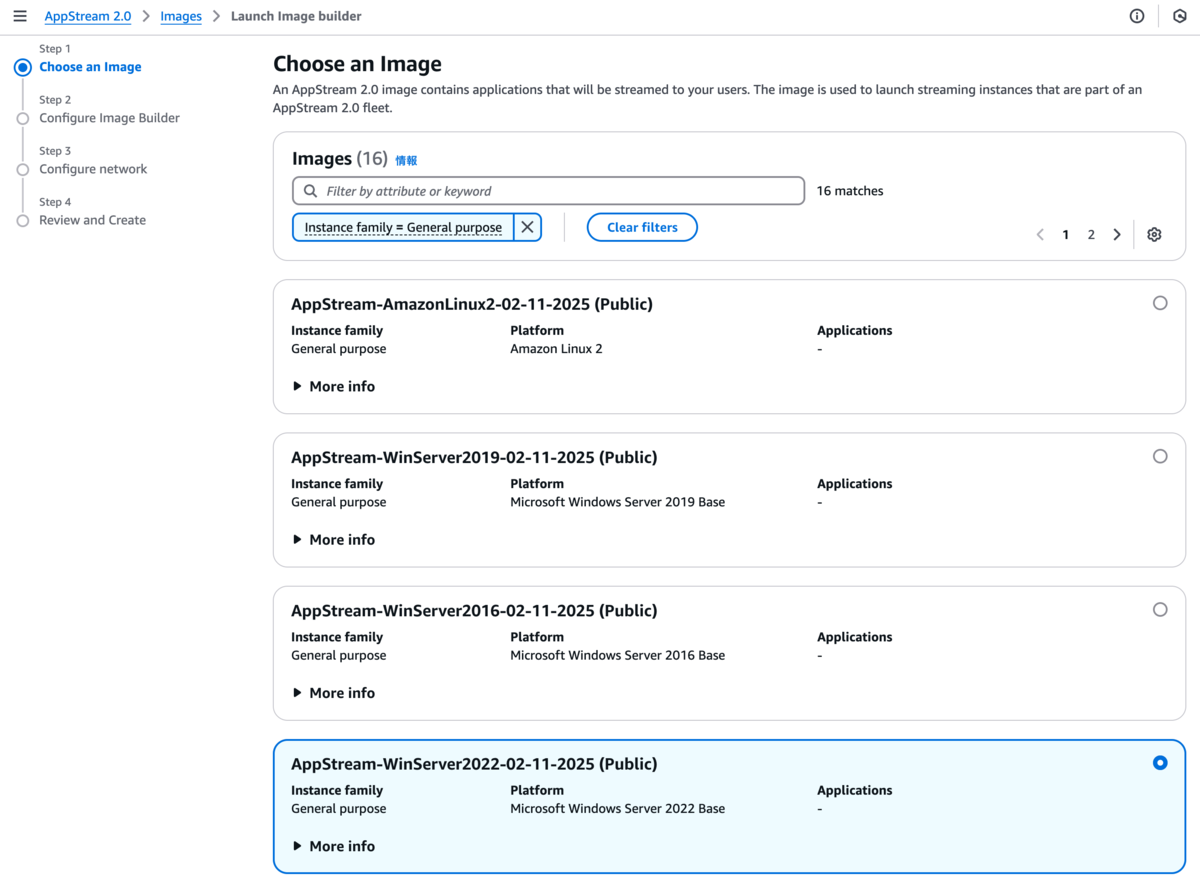Go to page 1 of images
1200x885 pixels.
[x=1066, y=234]
